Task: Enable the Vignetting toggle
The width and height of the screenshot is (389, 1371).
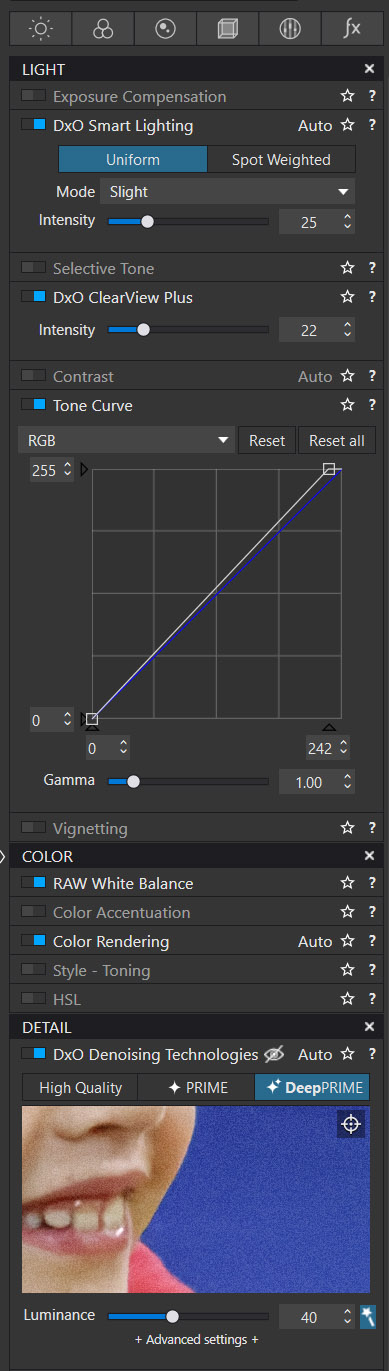Action: [x=34, y=828]
